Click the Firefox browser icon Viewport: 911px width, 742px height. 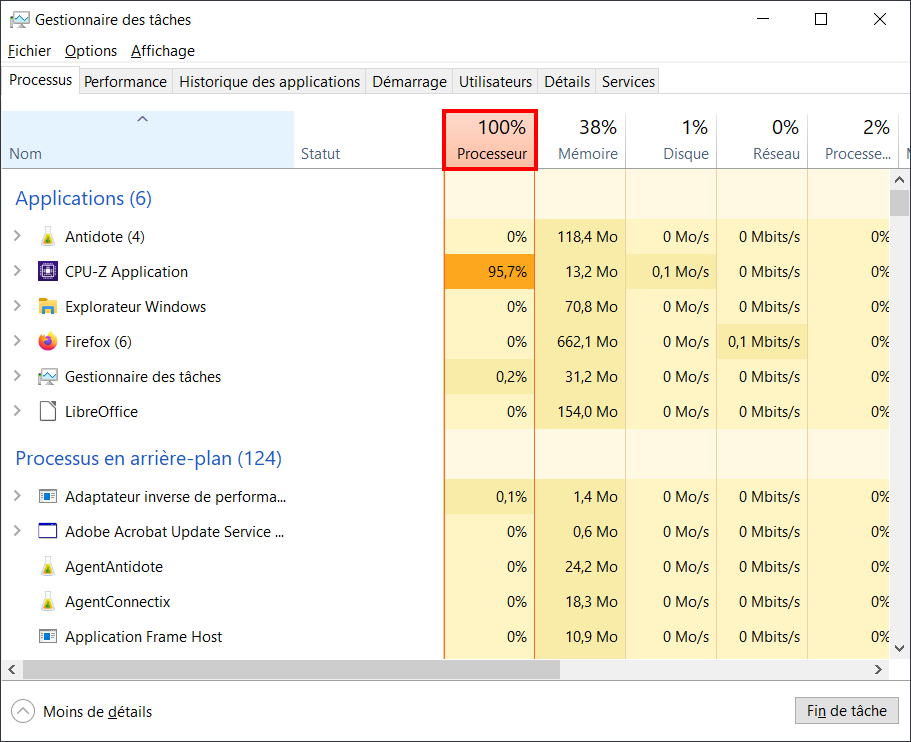[48, 341]
